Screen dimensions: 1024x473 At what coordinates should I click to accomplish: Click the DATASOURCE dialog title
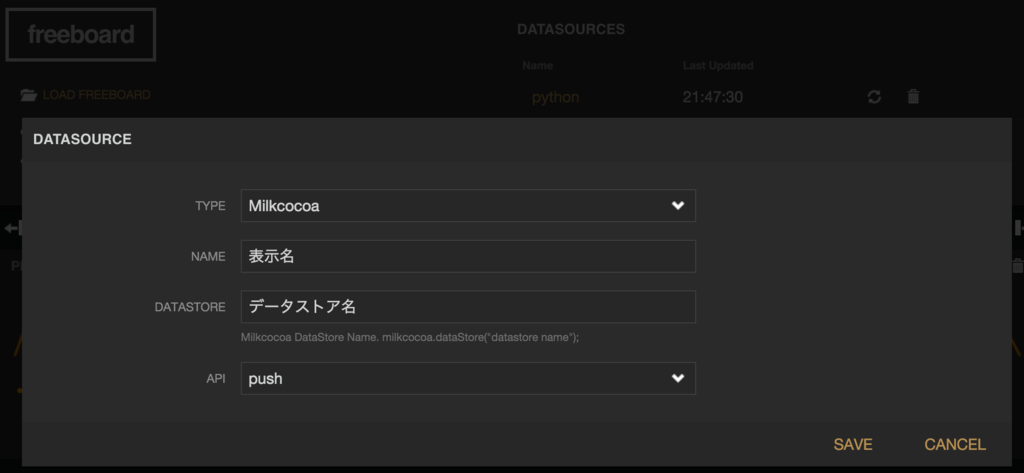82,139
